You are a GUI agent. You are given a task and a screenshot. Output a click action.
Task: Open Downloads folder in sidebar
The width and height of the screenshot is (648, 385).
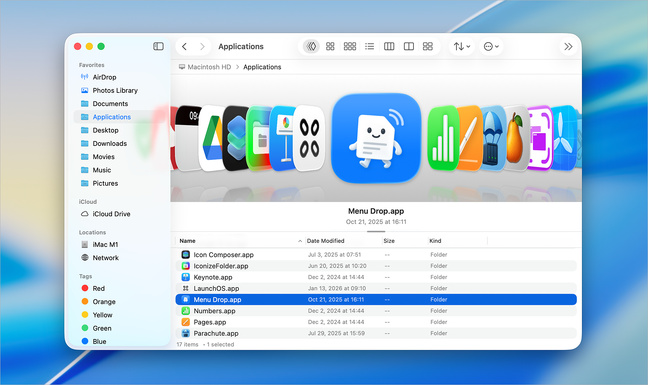coord(110,143)
